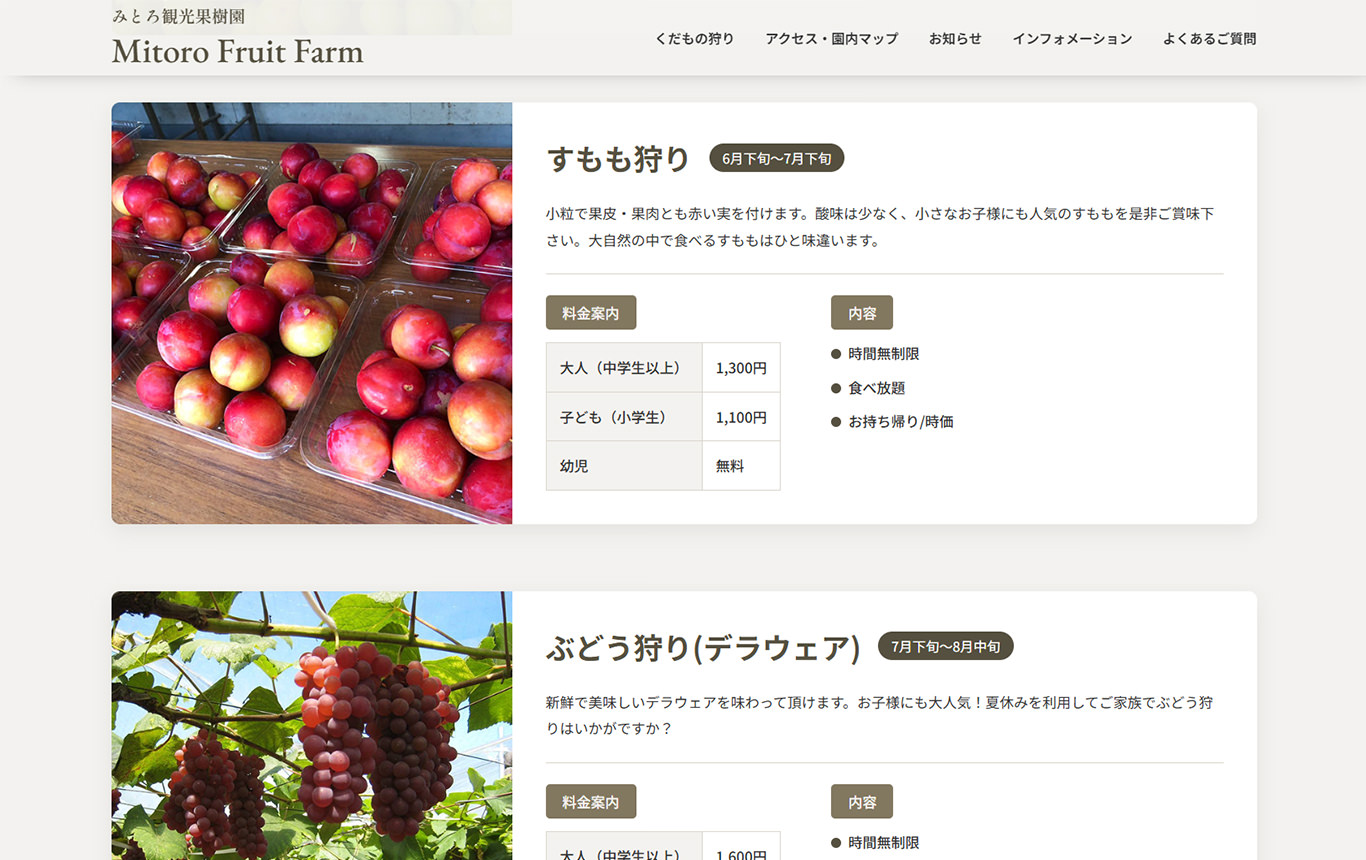
Task: Open the インフォメーション menu item
Action: (1072, 39)
